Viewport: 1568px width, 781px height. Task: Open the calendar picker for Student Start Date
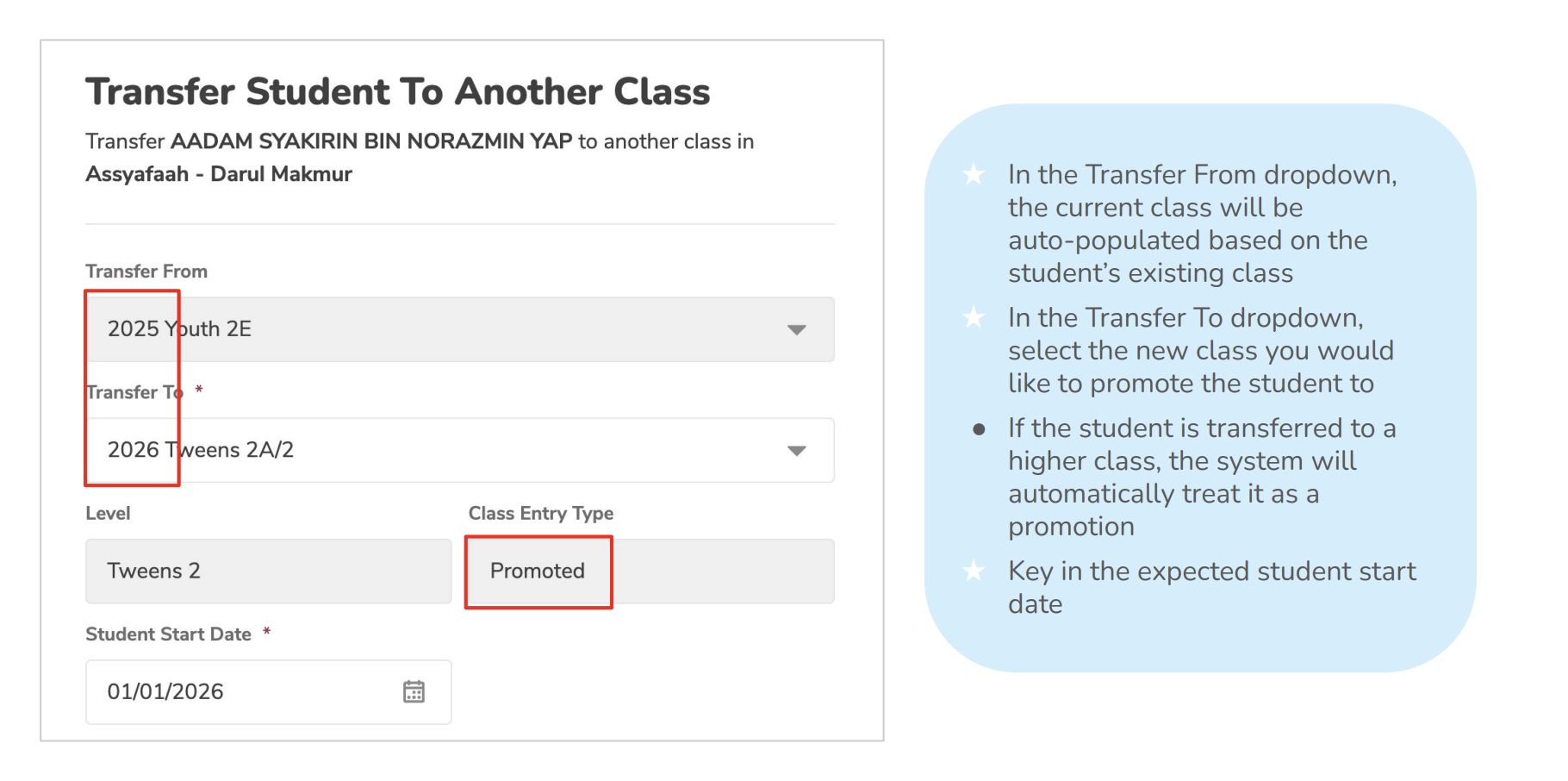pos(414,691)
